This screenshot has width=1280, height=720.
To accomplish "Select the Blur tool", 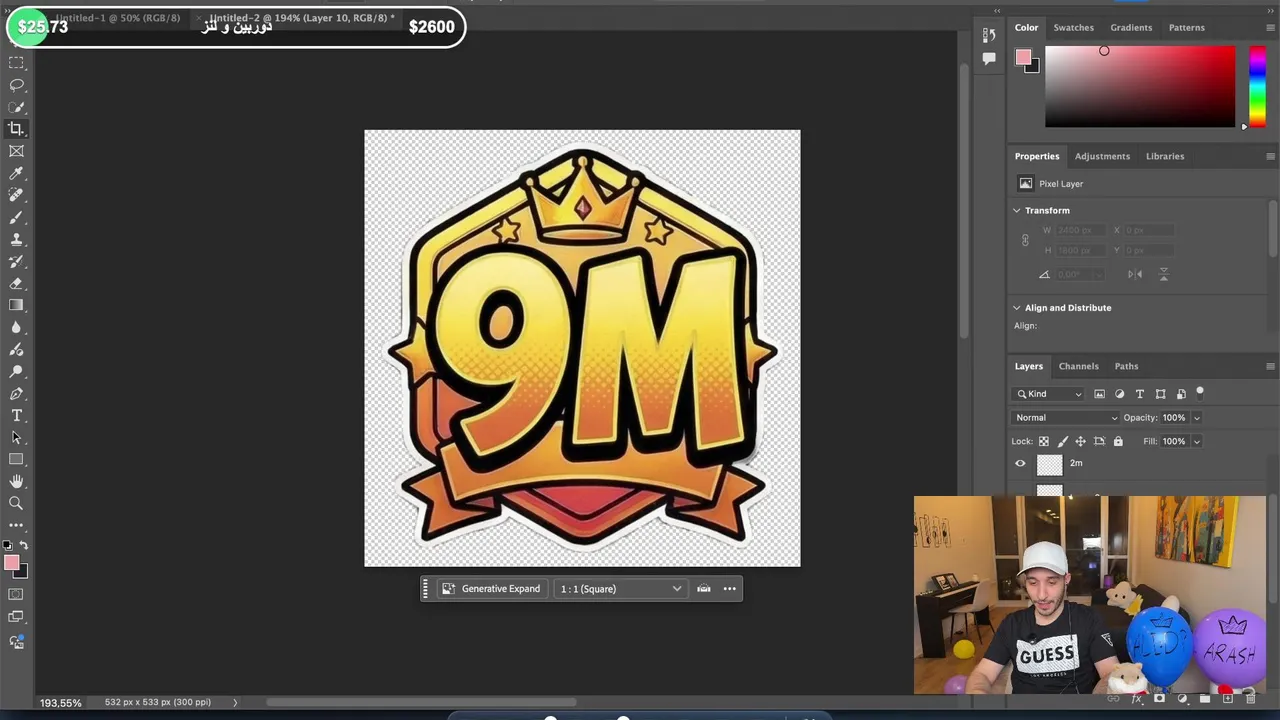I will point(16,327).
